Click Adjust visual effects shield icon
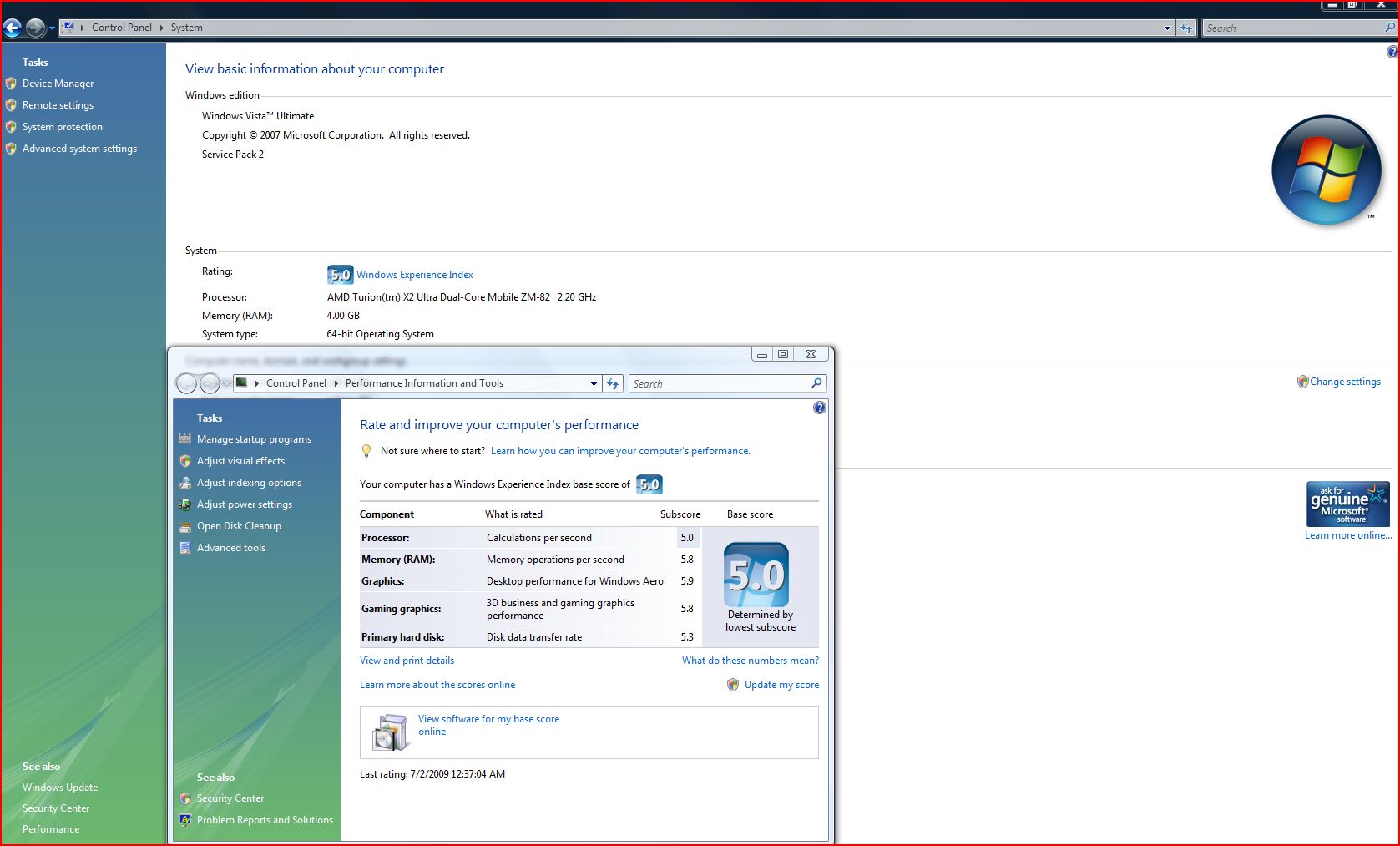The height and width of the screenshot is (846, 1400). [185, 461]
